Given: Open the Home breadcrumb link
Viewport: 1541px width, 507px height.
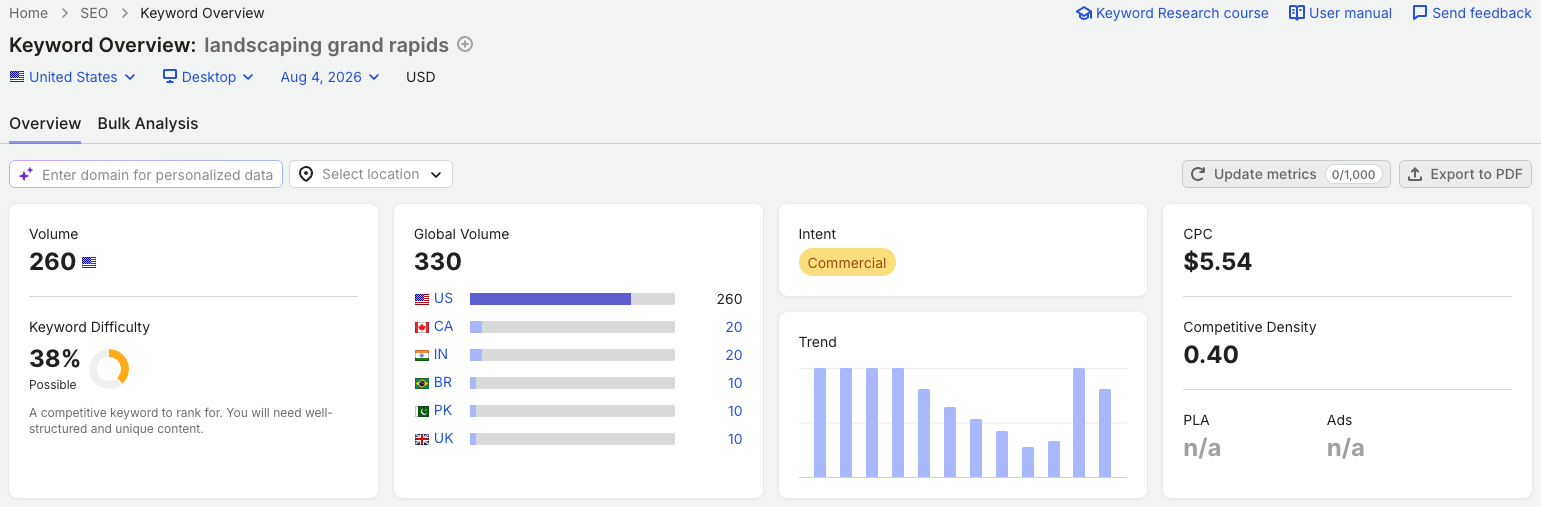Looking at the screenshot, I should [28, 13].
